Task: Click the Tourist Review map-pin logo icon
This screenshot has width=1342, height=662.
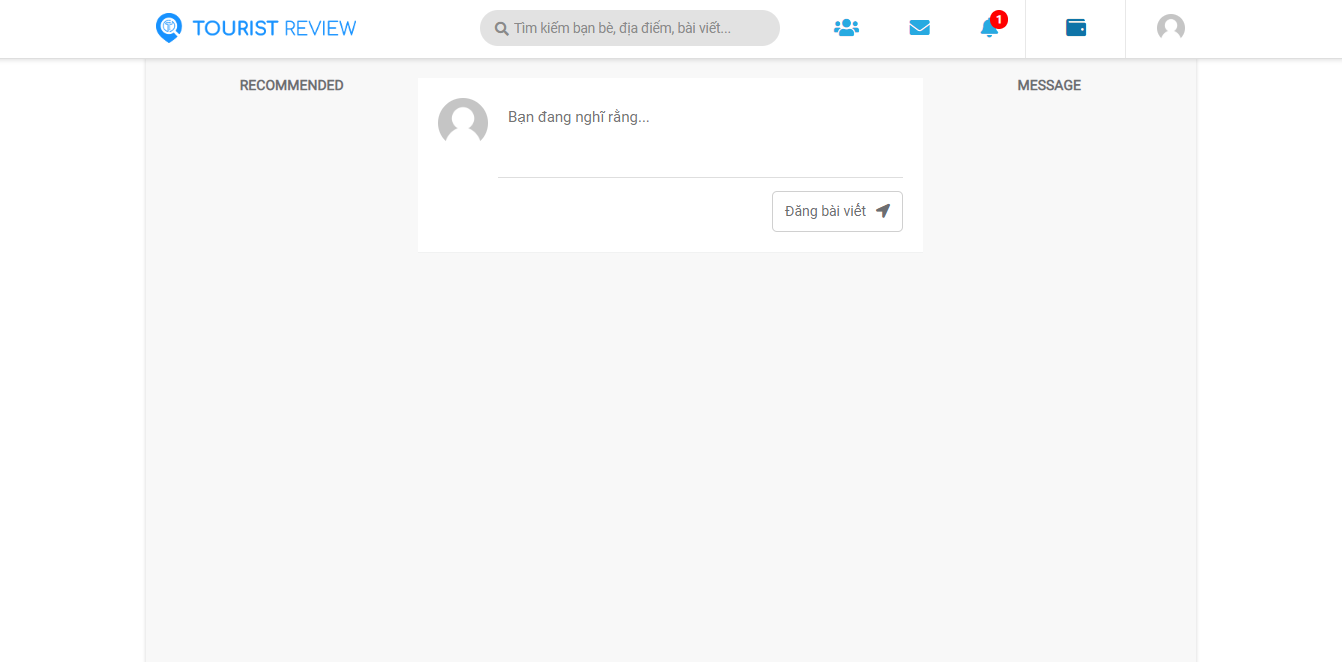Action: (x=169, y=28)
